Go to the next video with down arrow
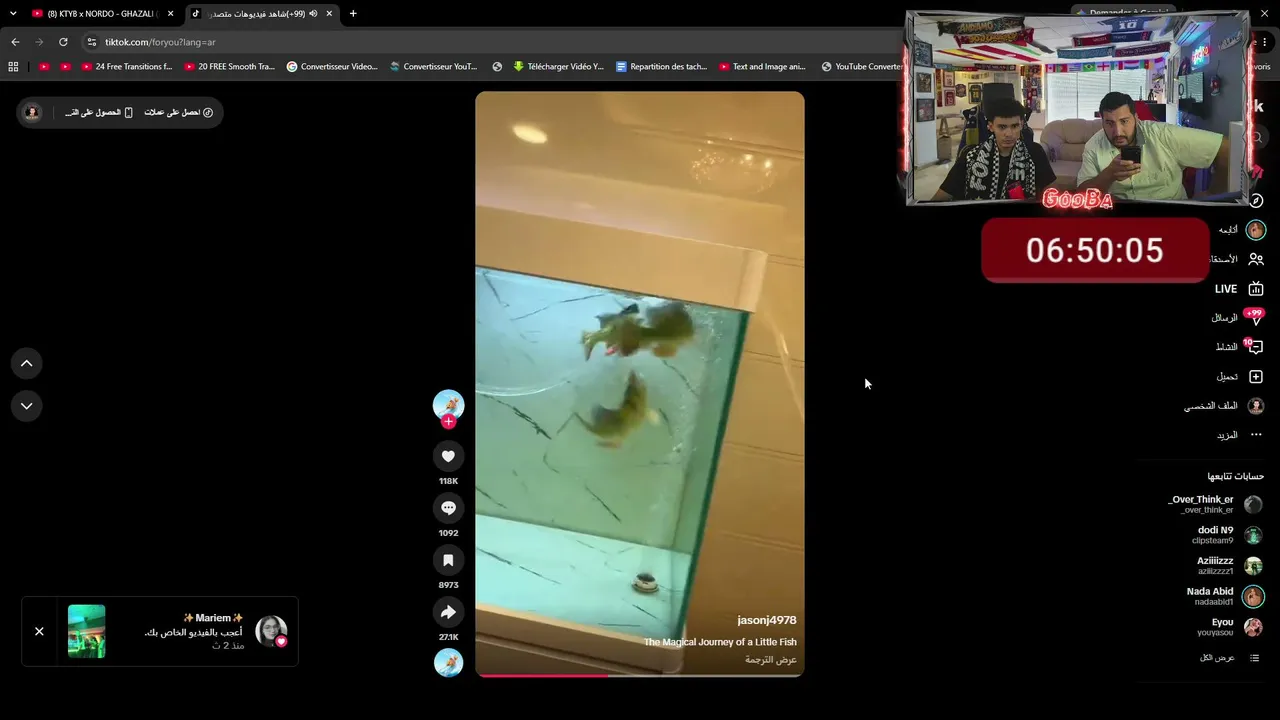Image resolution: width=1280 pixels, height=720 pixels. (x=27, y=406)
